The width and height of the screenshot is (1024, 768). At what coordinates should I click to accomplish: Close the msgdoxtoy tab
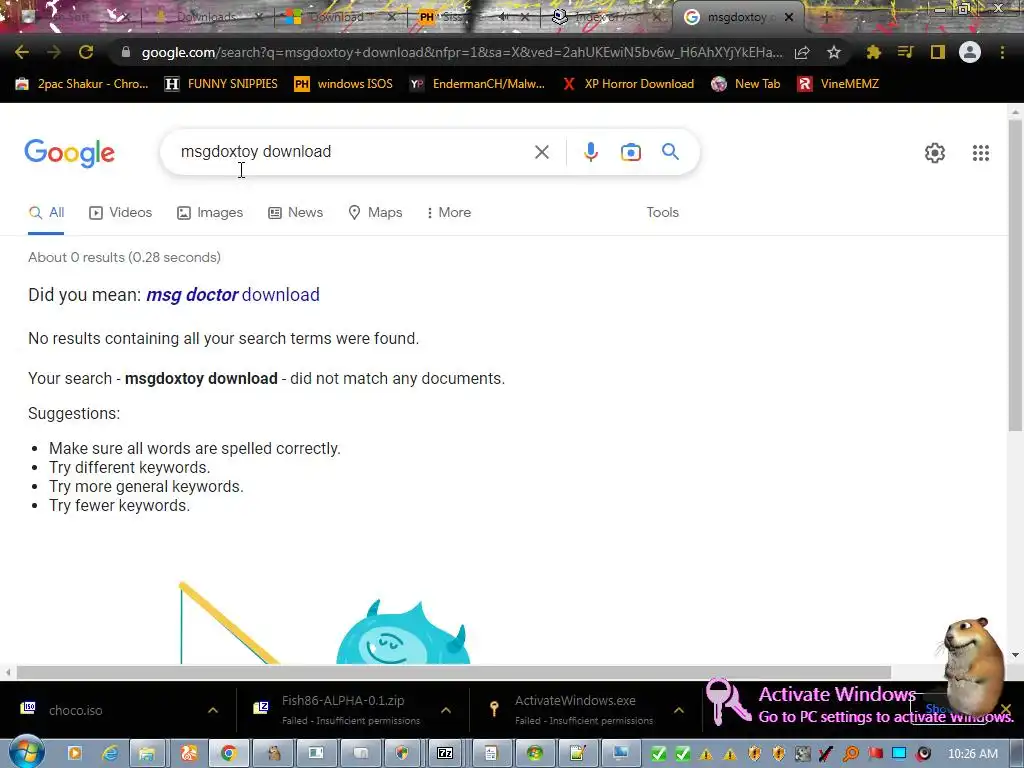click(789, 17)
